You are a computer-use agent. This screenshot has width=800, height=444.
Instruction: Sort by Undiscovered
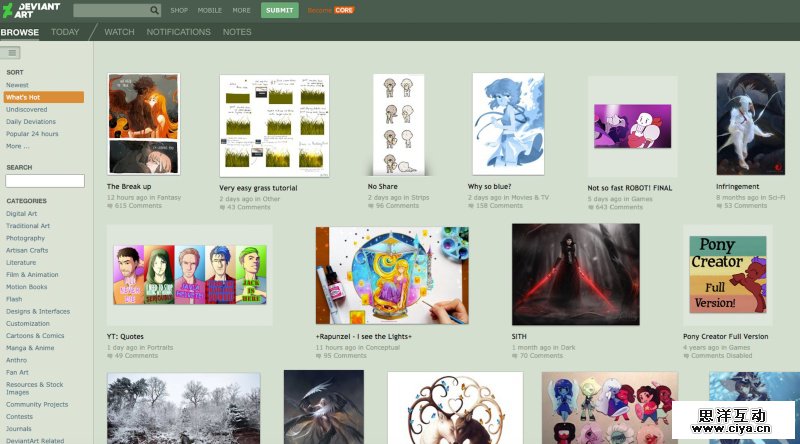27,109
